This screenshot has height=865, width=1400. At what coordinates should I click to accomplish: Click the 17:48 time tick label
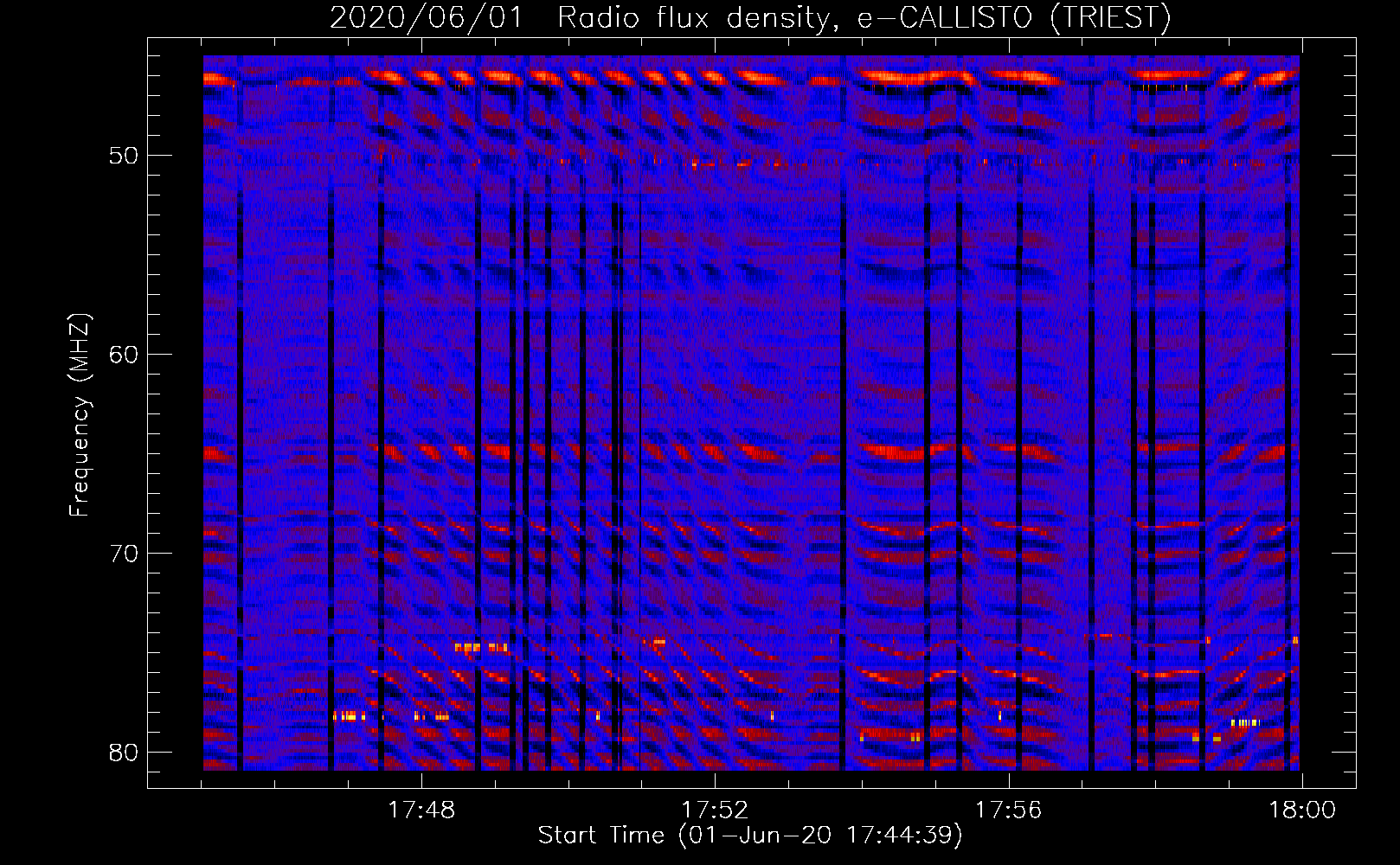click(421, 811)
